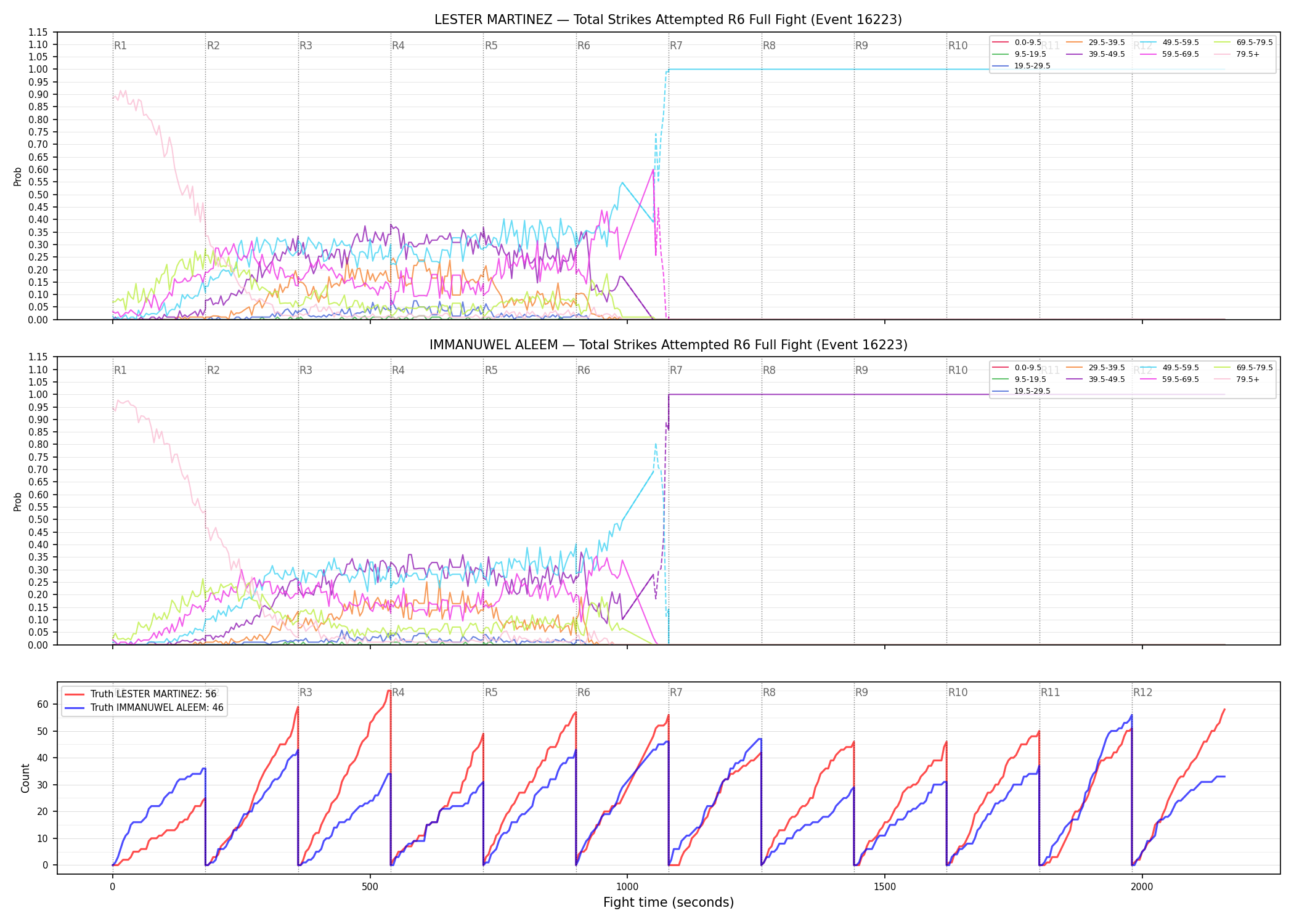Click '39.5-49.5' in Martinez chart legend

[1107, 54]
